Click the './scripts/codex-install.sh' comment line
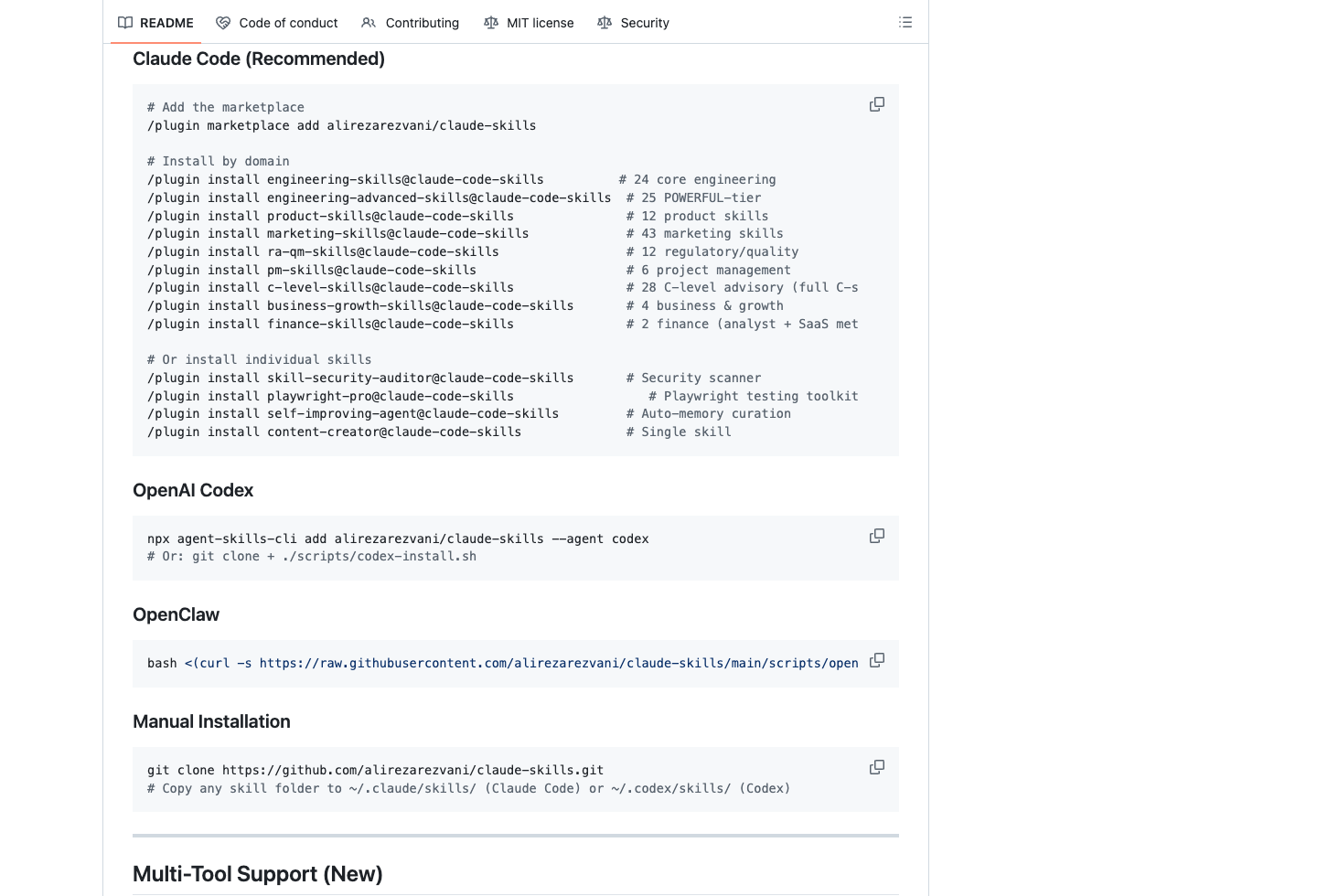The image size is (1317, 896). pos(312,556)
